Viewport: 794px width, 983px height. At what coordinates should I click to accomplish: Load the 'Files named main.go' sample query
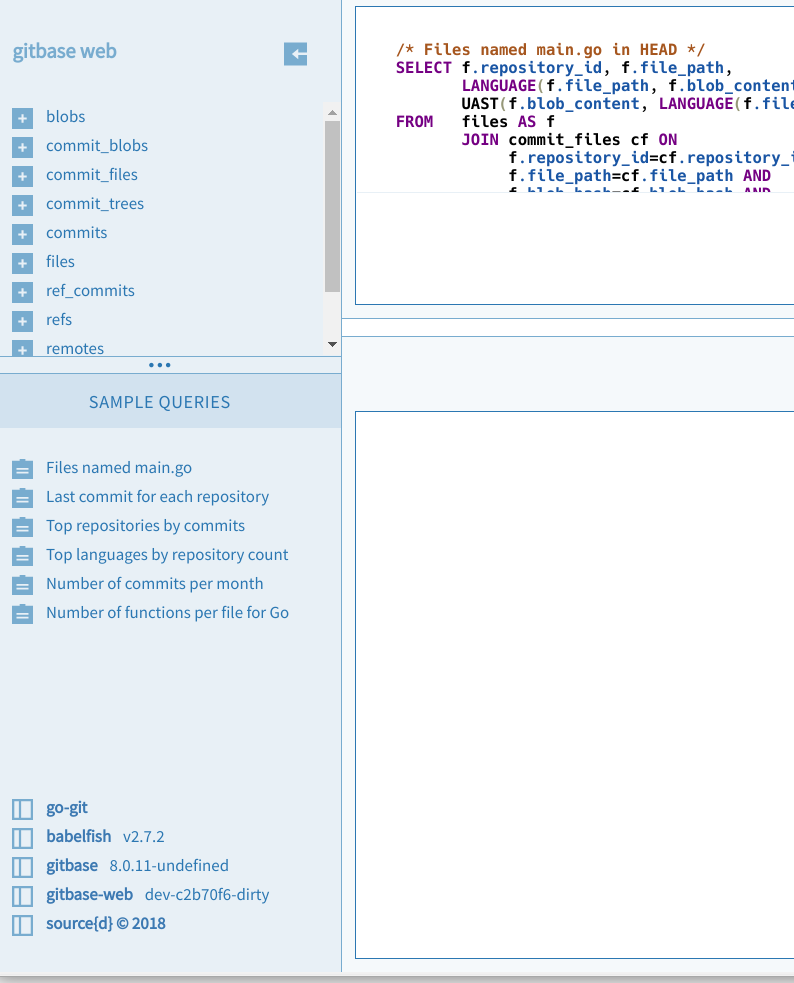pos(119,468)
